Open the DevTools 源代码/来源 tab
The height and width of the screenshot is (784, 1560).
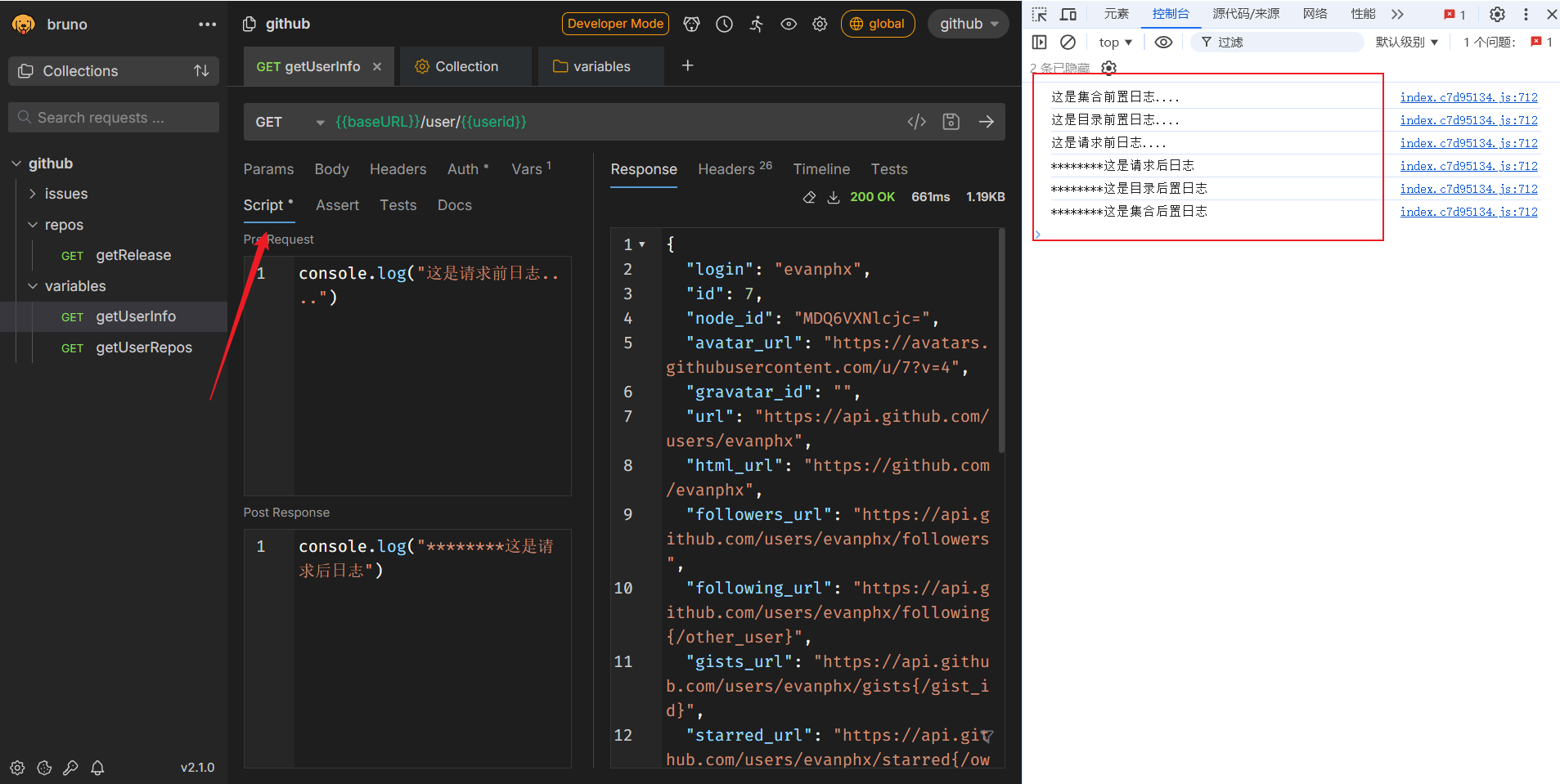click(x=1246, y=14)
